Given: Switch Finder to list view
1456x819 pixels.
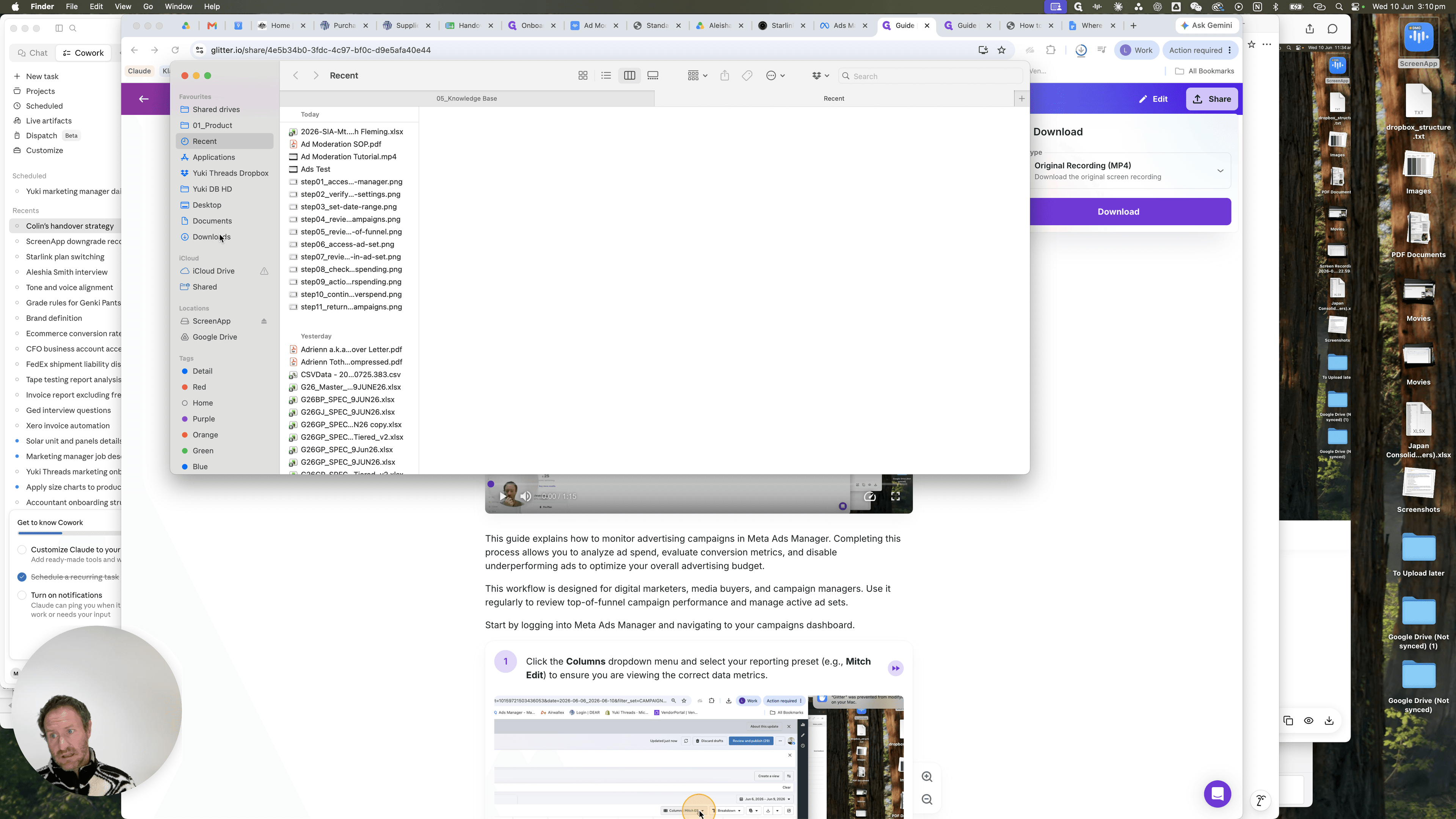Looking at the screenshot, I should click(606, 76).
